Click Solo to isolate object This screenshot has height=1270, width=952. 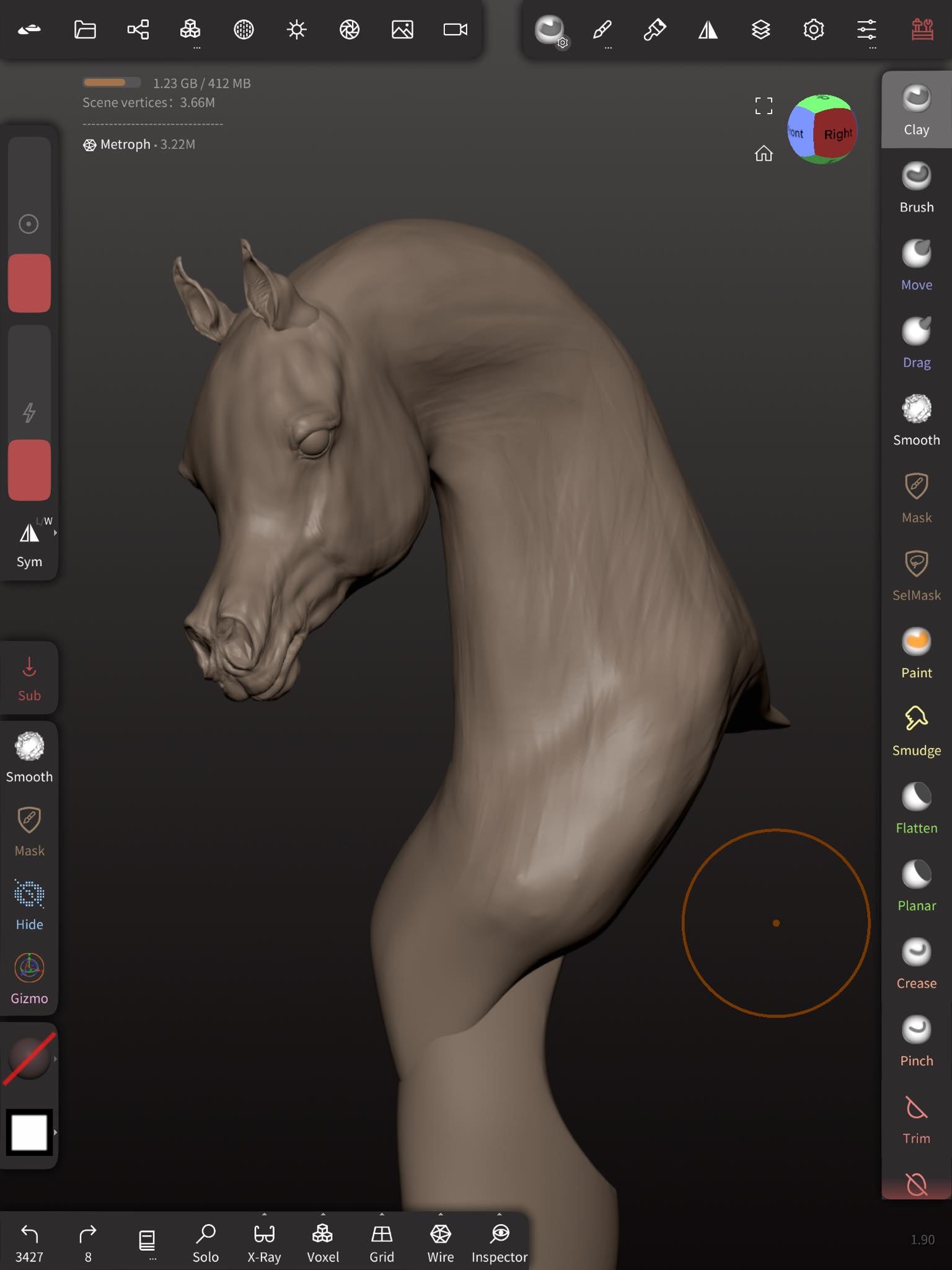(205, 1243)
